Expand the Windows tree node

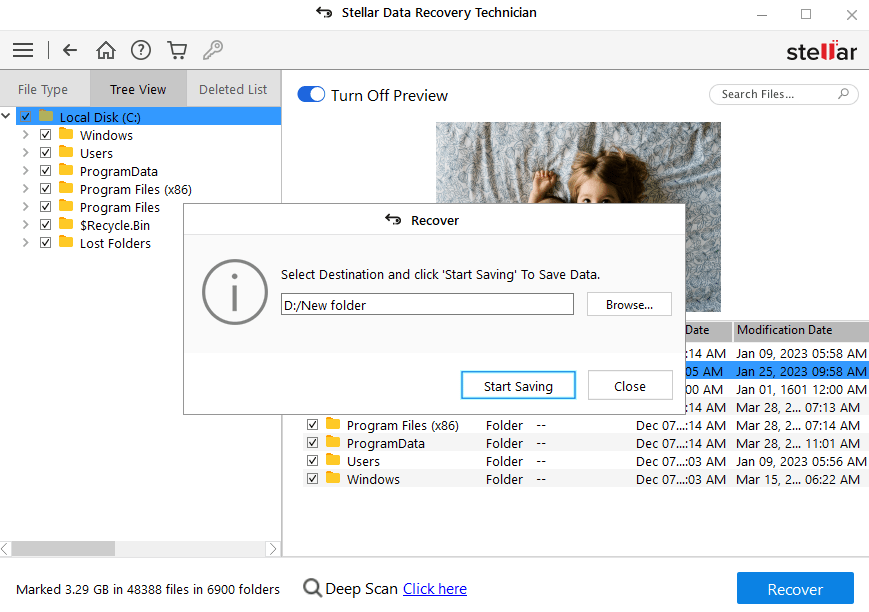(x=25, y=135)
